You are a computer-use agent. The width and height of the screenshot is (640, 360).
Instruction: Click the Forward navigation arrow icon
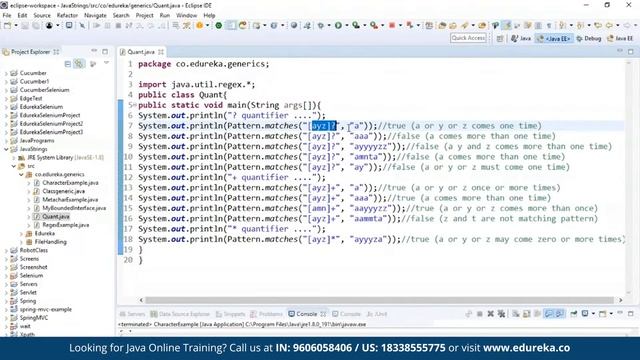click(x=627, y=25)
